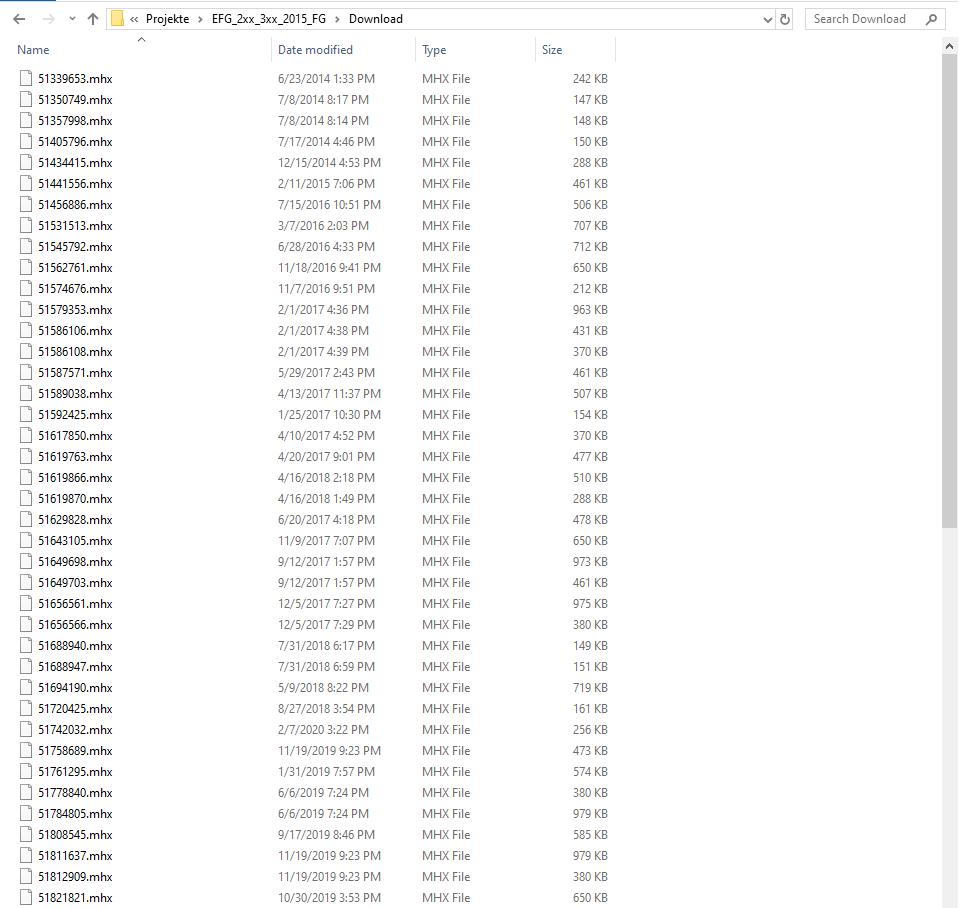Select file name 51694190.mhx
Image resolution: width=959 pixels, height=908 pixels.
coord(75,687)
